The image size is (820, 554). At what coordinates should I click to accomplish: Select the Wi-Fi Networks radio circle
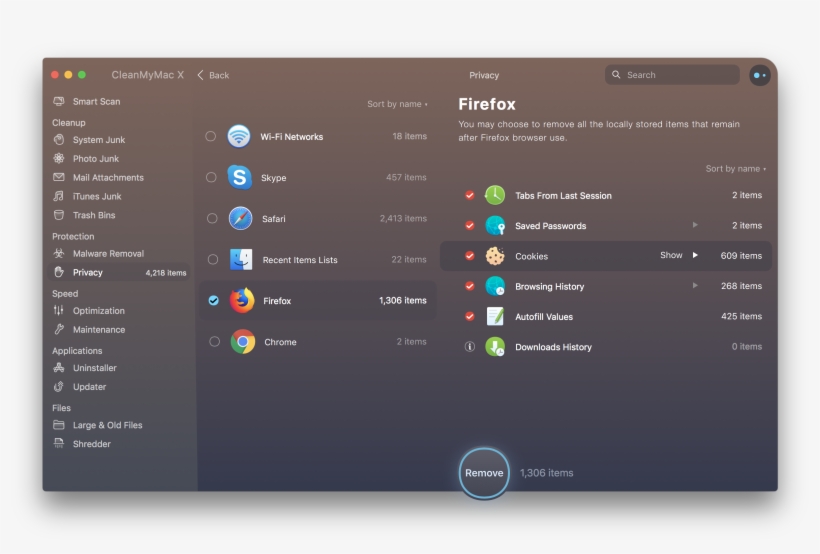(x=210, y=136)
